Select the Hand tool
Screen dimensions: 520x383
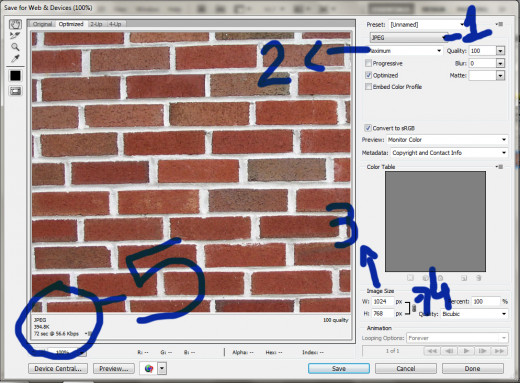pyautogui.click(x=15, y=24)
